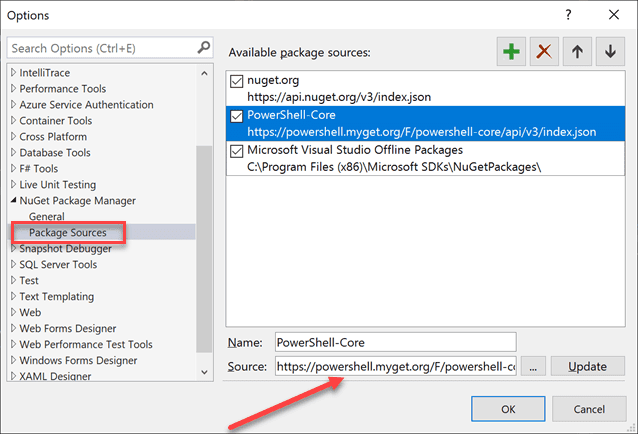This screenshot has width=638, height=434.
Task: Click the green plus add source icon
Action: point(511,53)
